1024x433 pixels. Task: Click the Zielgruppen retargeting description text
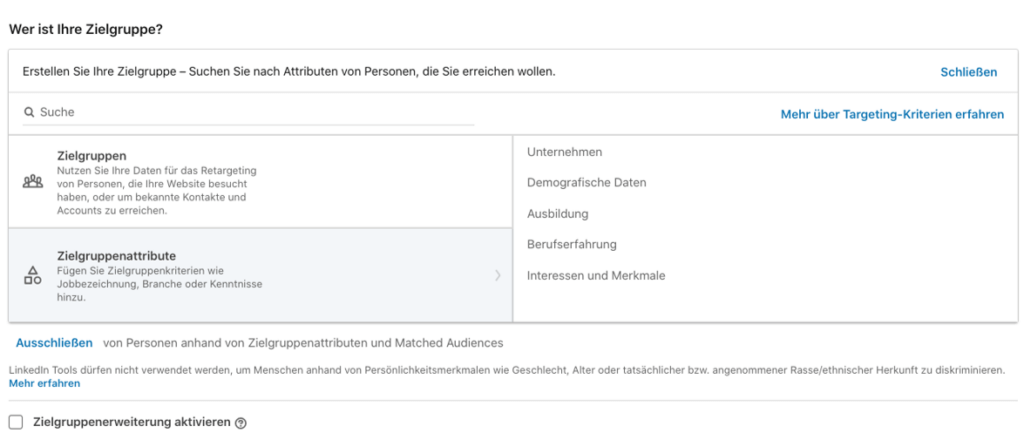[x=157, y=190]
